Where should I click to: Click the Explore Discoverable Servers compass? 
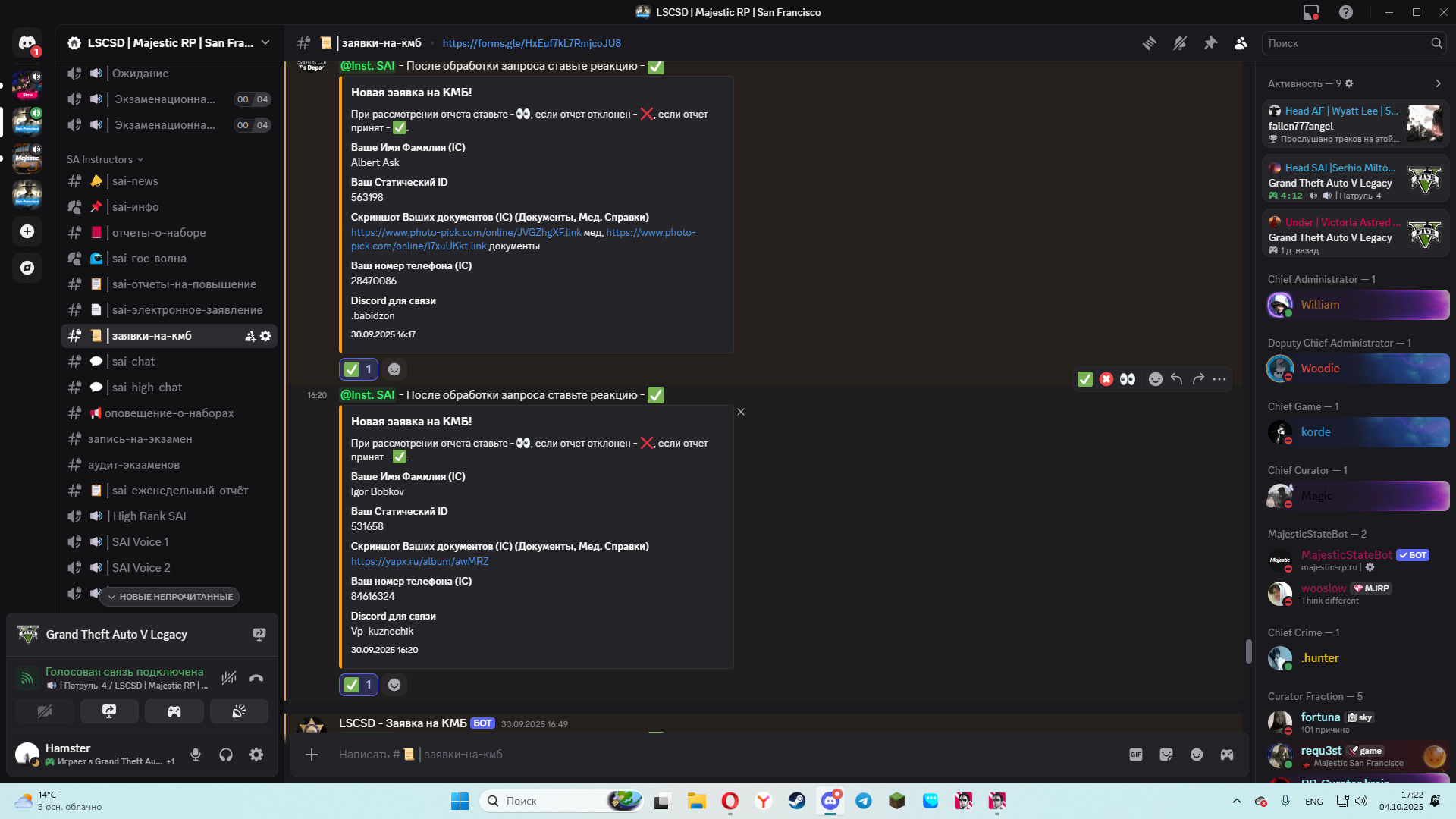[27, 268]
